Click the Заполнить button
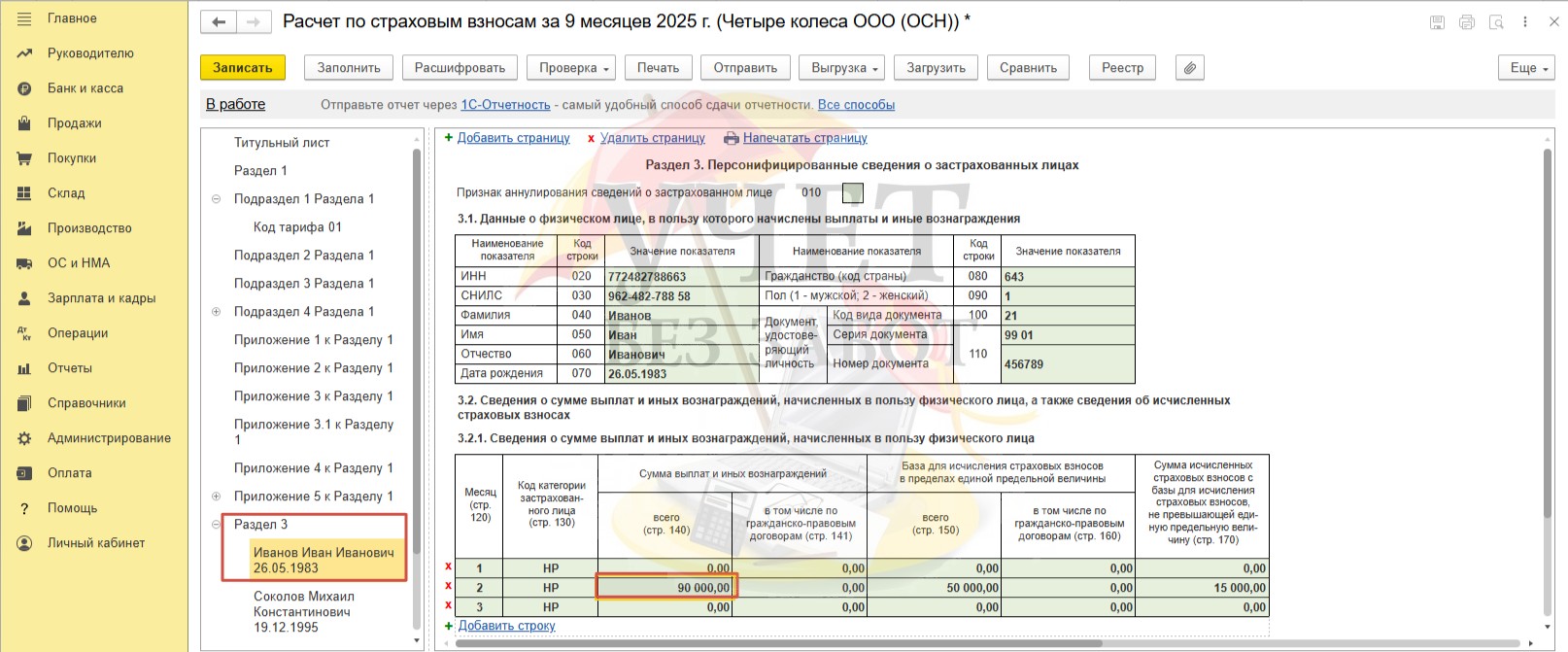 click(349, 67)
